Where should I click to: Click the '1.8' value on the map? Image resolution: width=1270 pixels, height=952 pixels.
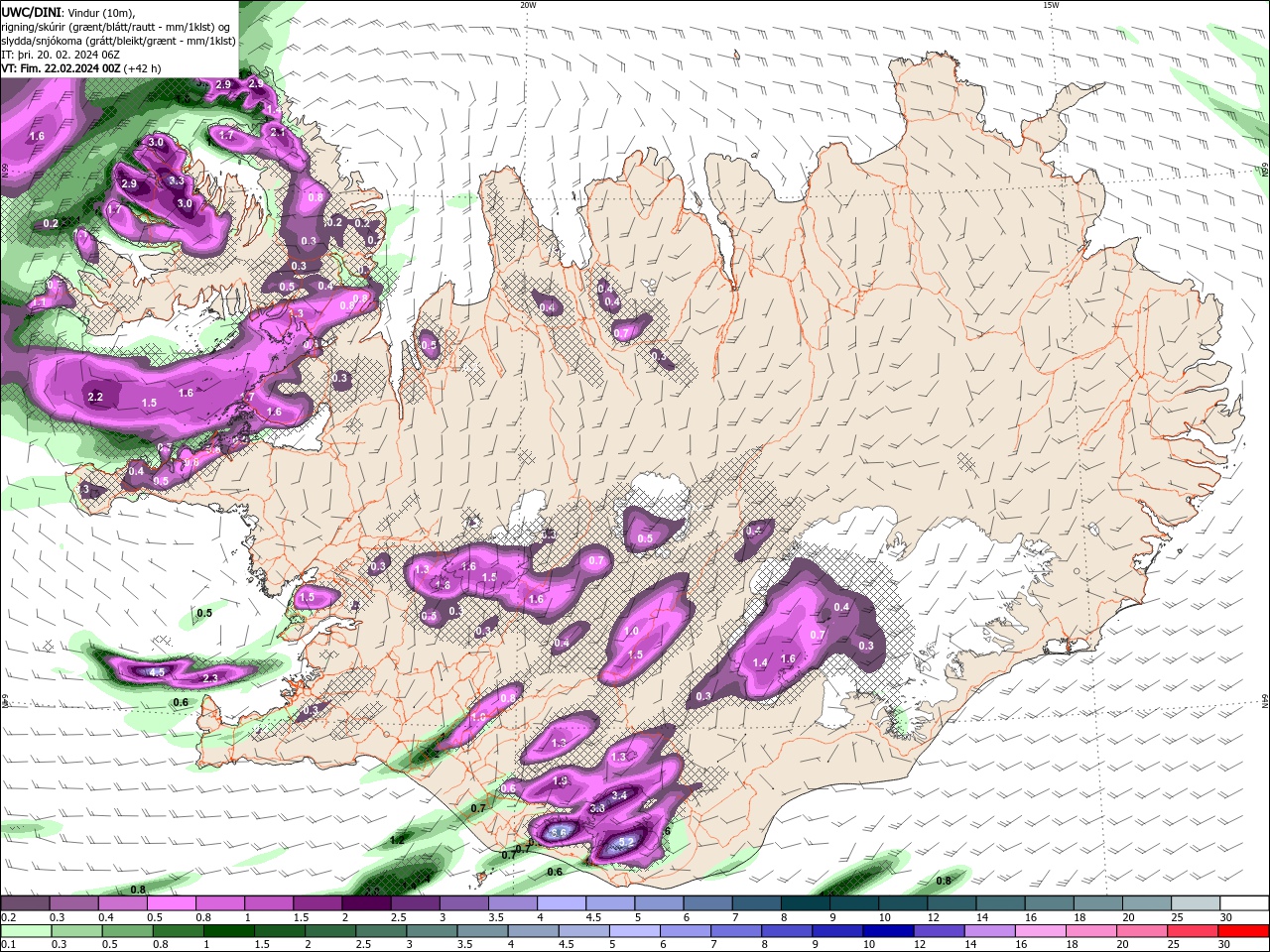click(x=443, y=586)
